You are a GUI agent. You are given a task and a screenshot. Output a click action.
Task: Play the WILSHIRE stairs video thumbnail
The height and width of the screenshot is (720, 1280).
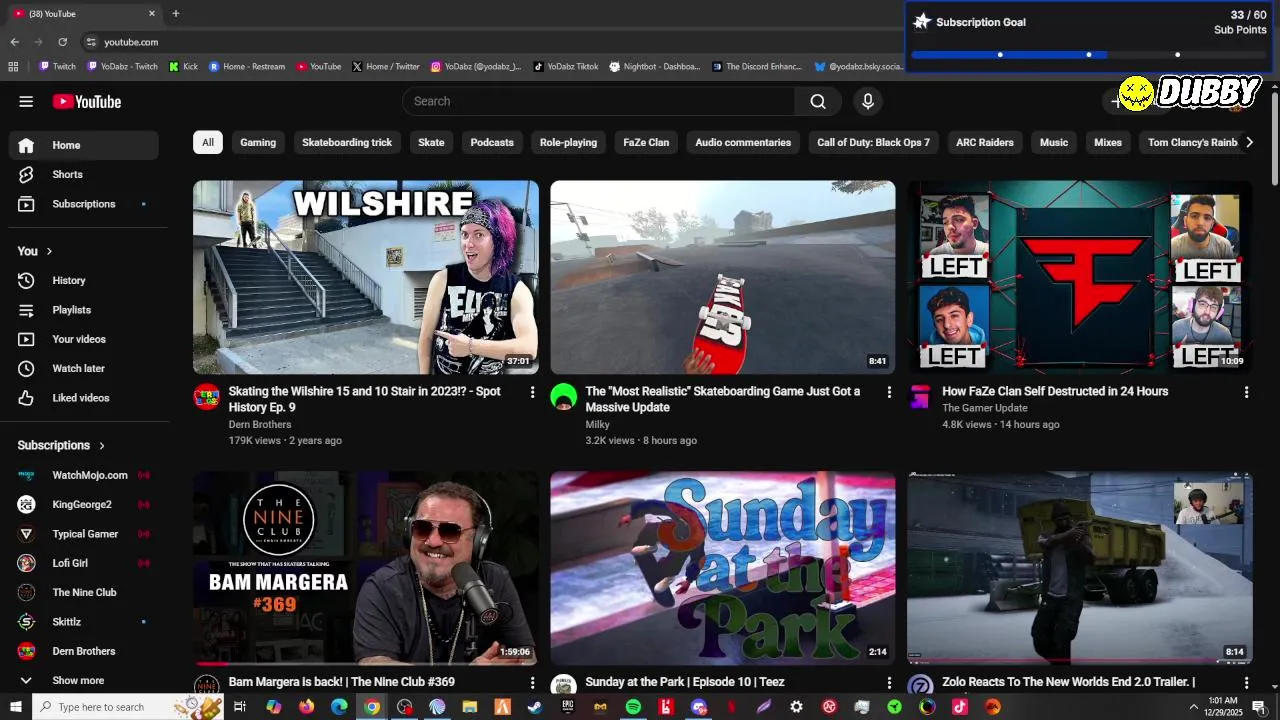coord(366,277)
